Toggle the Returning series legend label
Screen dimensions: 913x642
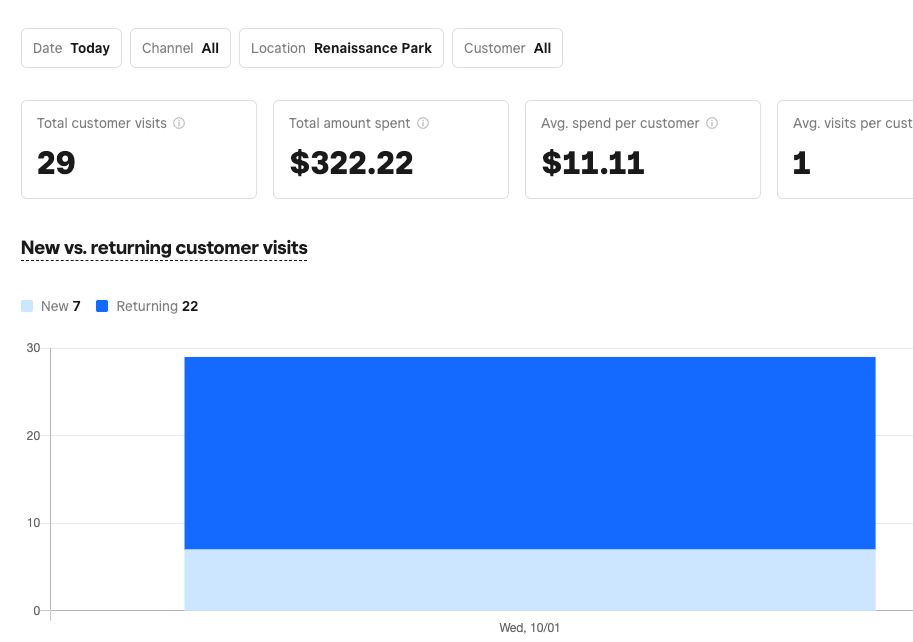tap(156, 307)
